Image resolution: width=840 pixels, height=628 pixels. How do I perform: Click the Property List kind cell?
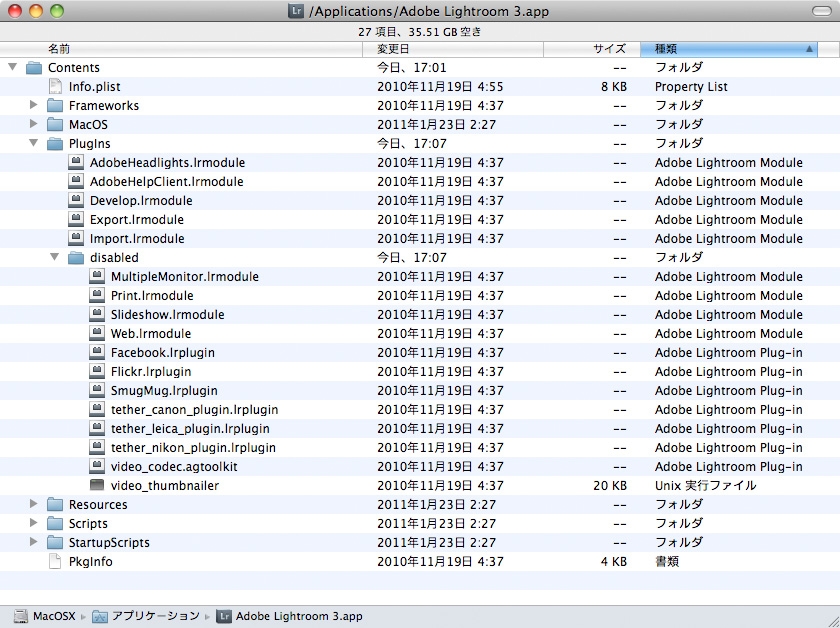691,87
